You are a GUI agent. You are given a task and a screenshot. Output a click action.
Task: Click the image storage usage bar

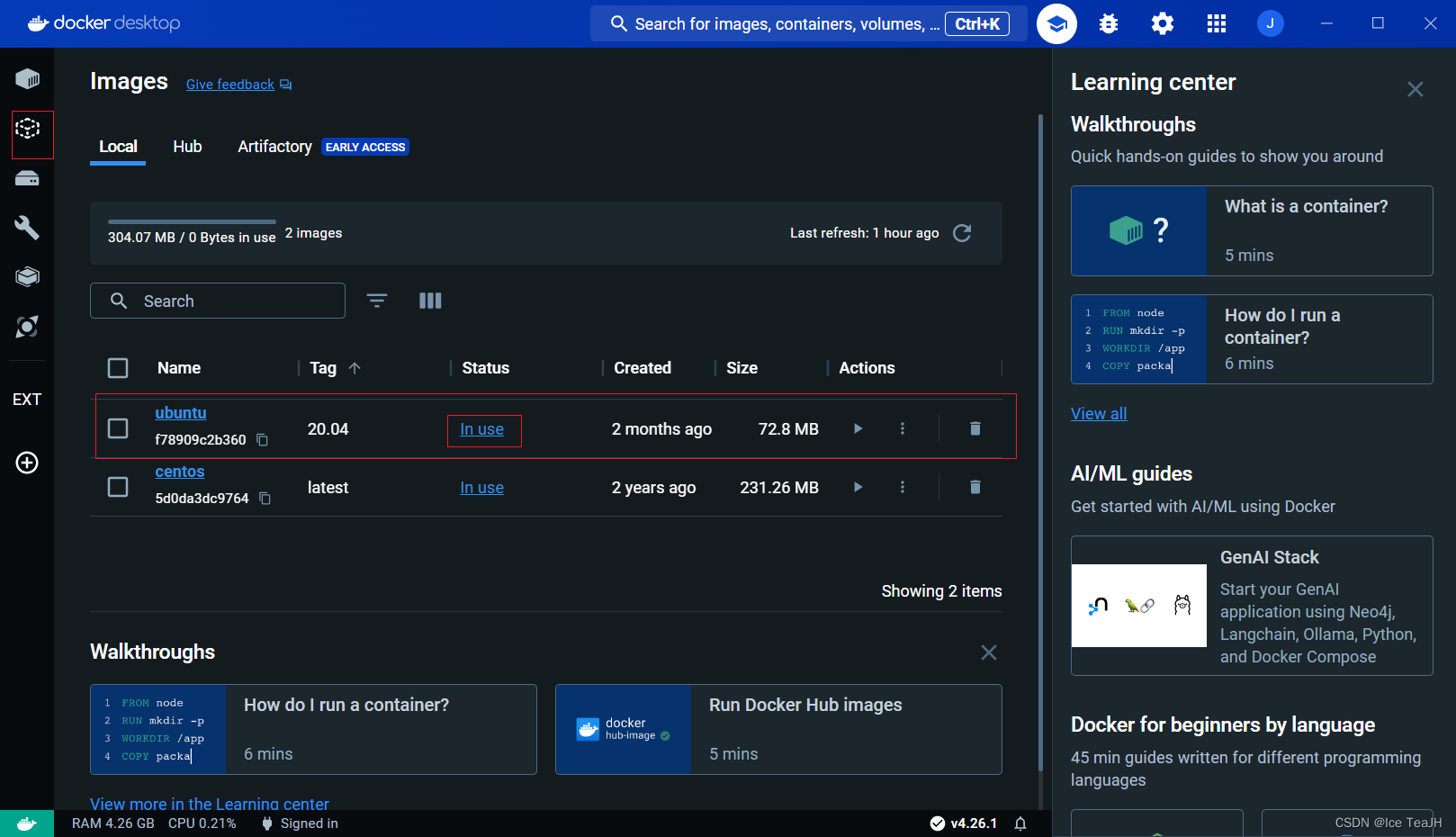pos(191,220)
